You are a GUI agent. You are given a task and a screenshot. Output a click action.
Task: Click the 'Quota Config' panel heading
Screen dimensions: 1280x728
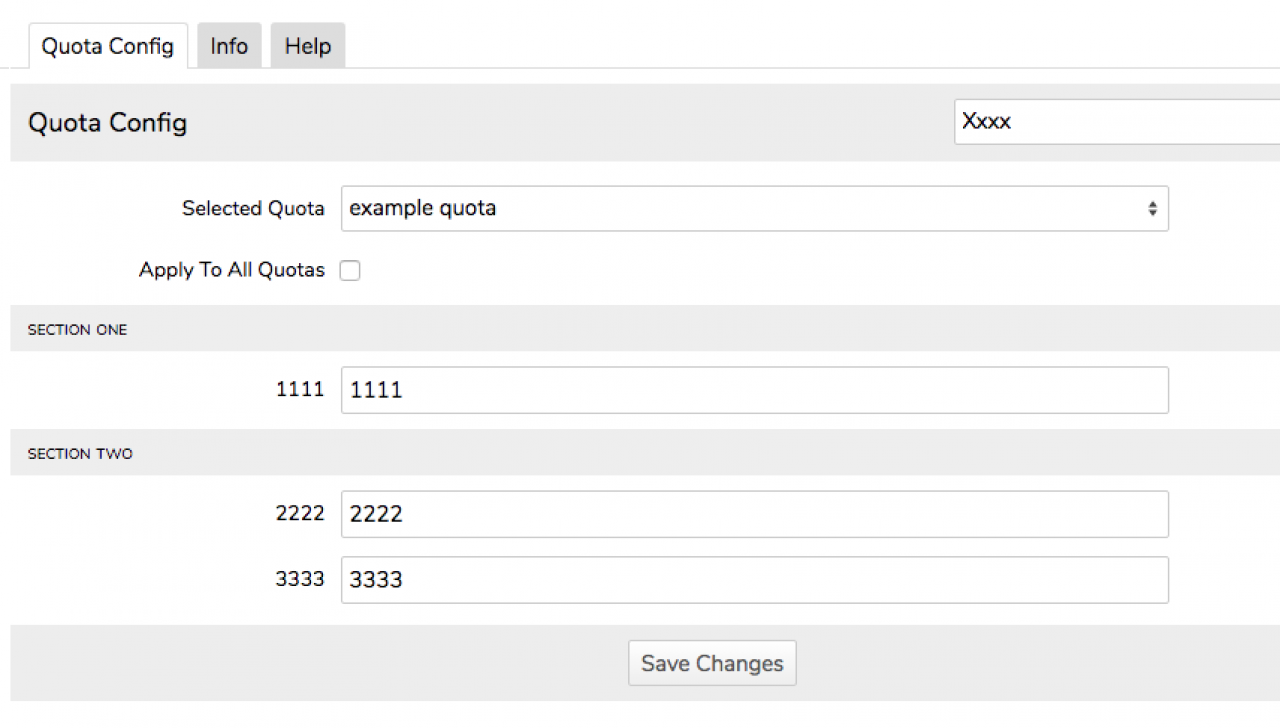(107, 123)
